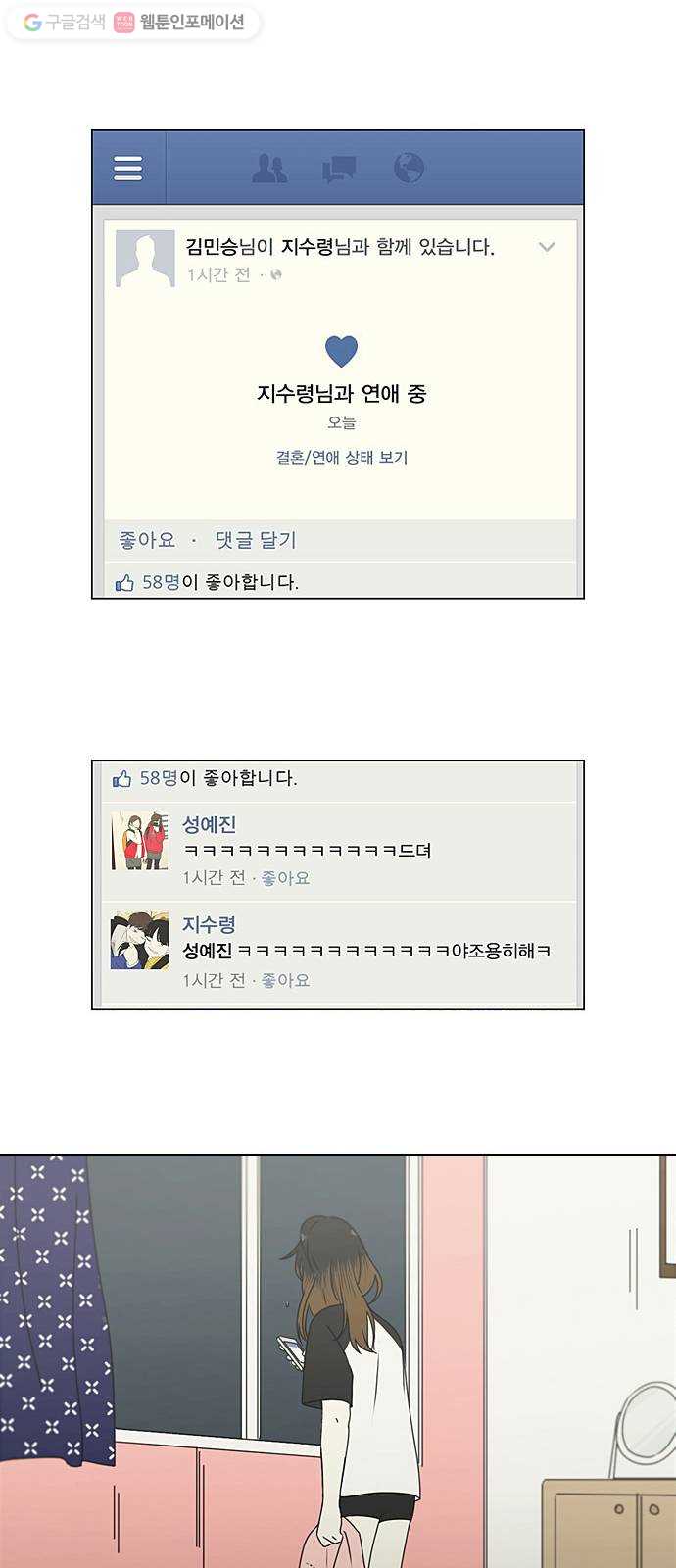Open the hamburger menu icon
Image resolution: width=676 pixels, height=1568 pixels.
(128, 168)
